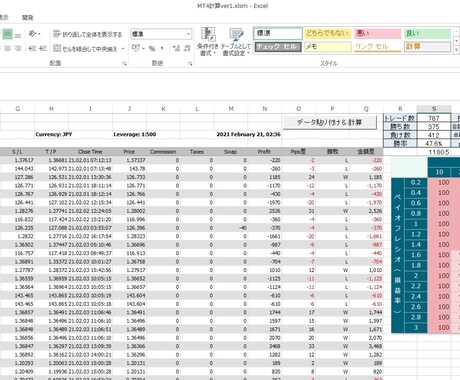
Task: Click the Leverage: 1:500 cell
Action: pos(135,134)
